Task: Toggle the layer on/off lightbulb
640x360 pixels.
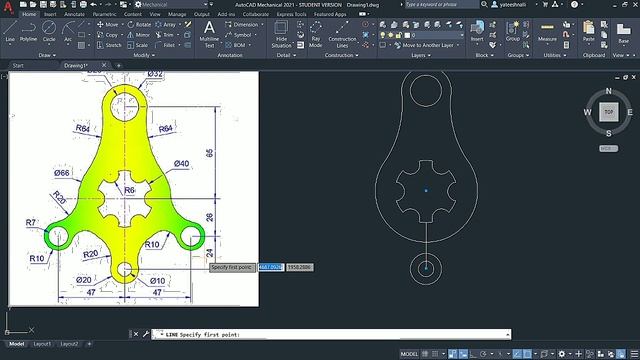Action: 382,35
